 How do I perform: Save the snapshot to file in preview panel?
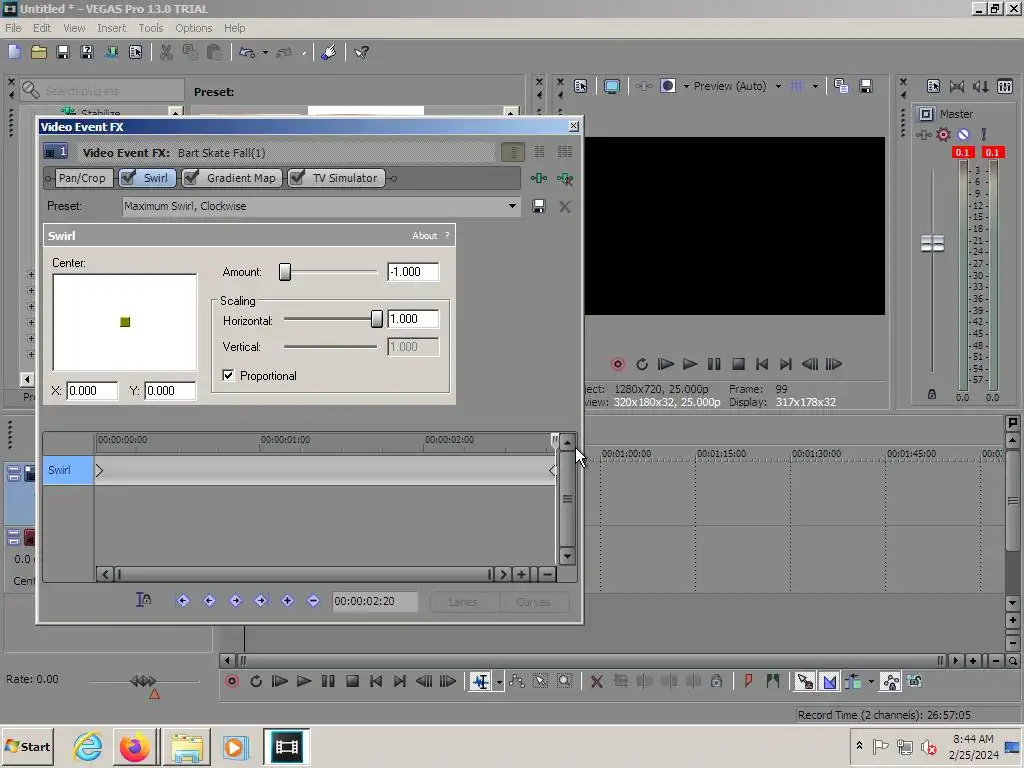coord(866,86)
